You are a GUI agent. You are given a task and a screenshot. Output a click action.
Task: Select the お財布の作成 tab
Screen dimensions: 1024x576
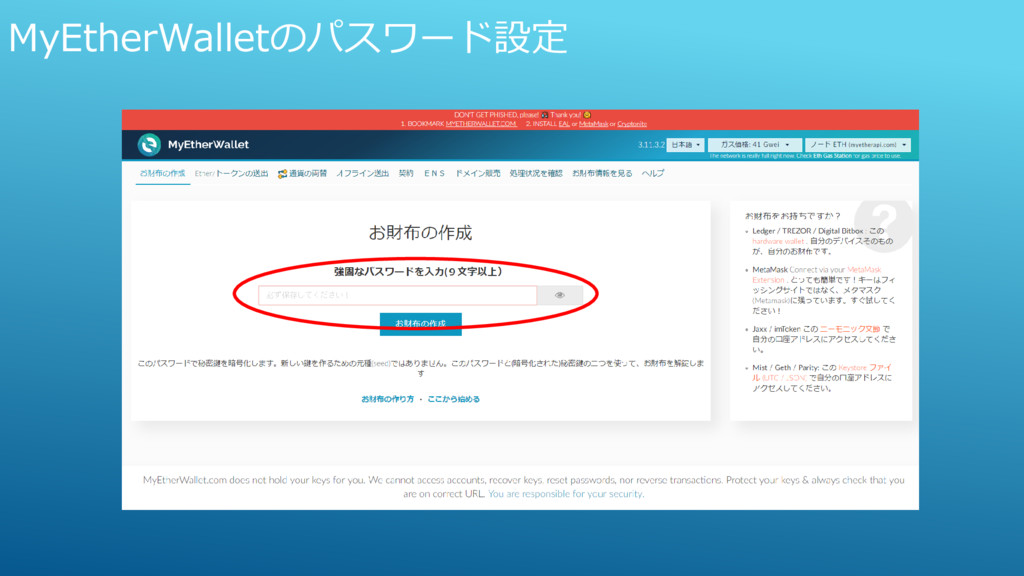point(163,173)
